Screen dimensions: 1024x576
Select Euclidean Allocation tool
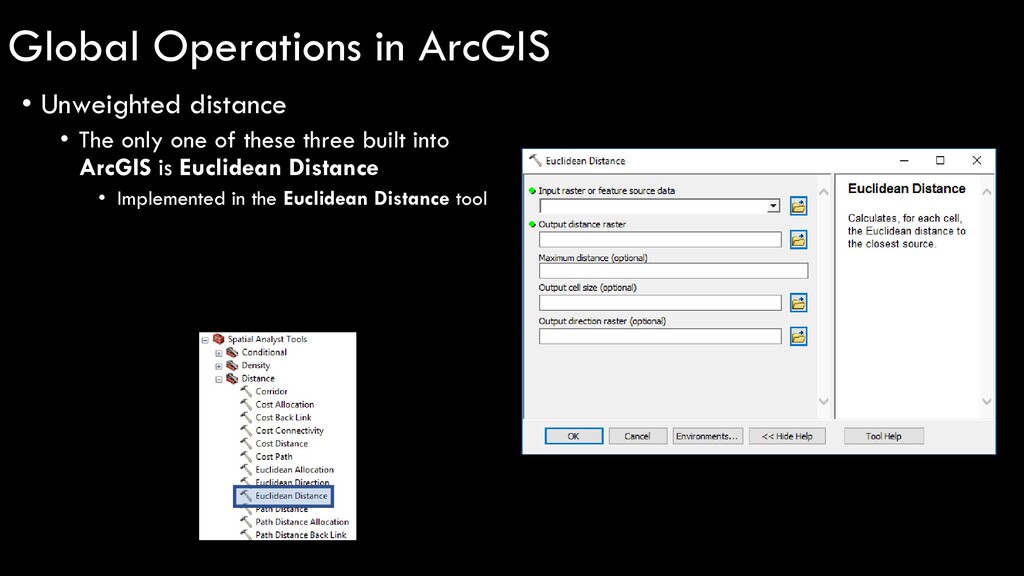(x=295, y=470)
